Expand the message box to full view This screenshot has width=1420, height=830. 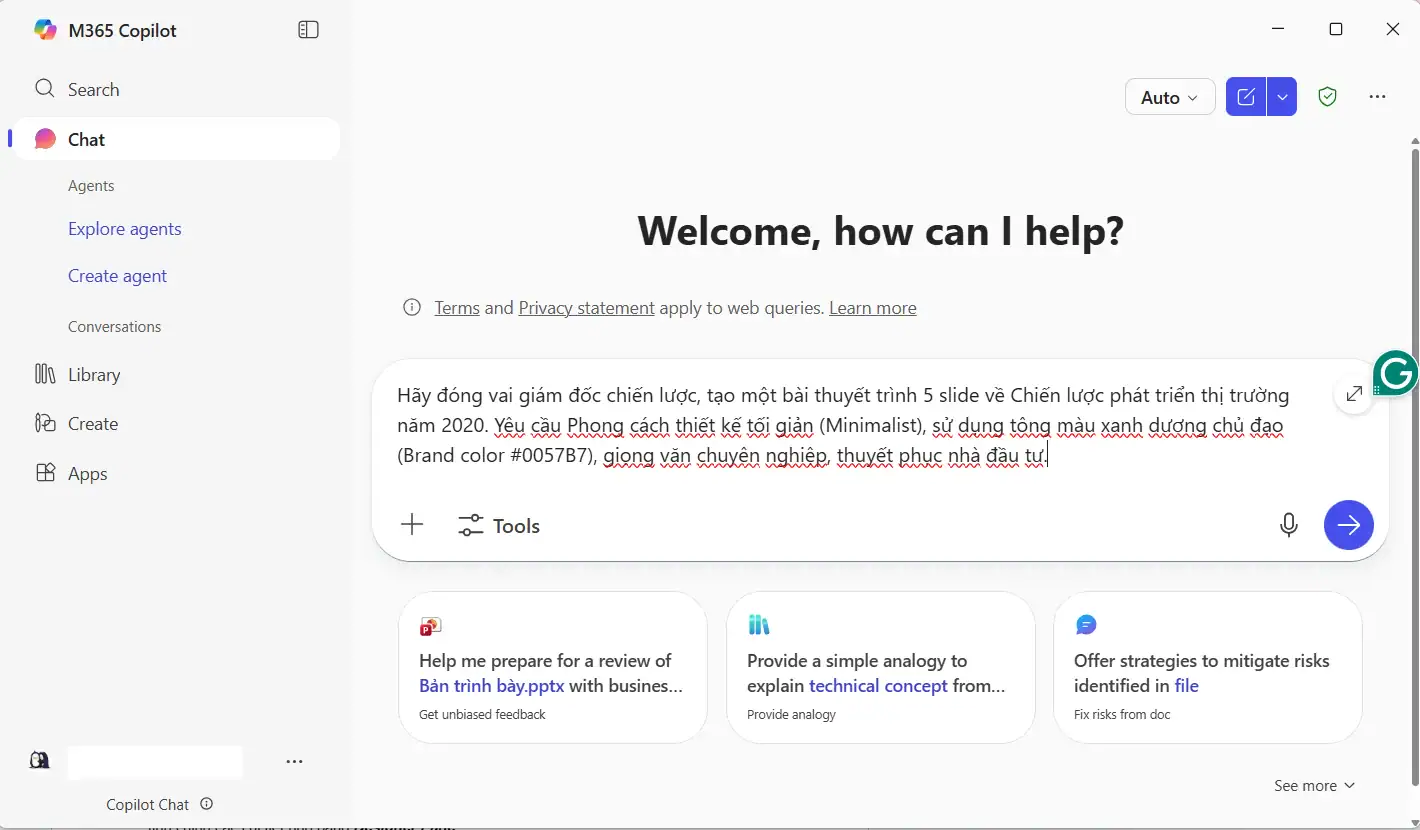tap(1354, 393)
